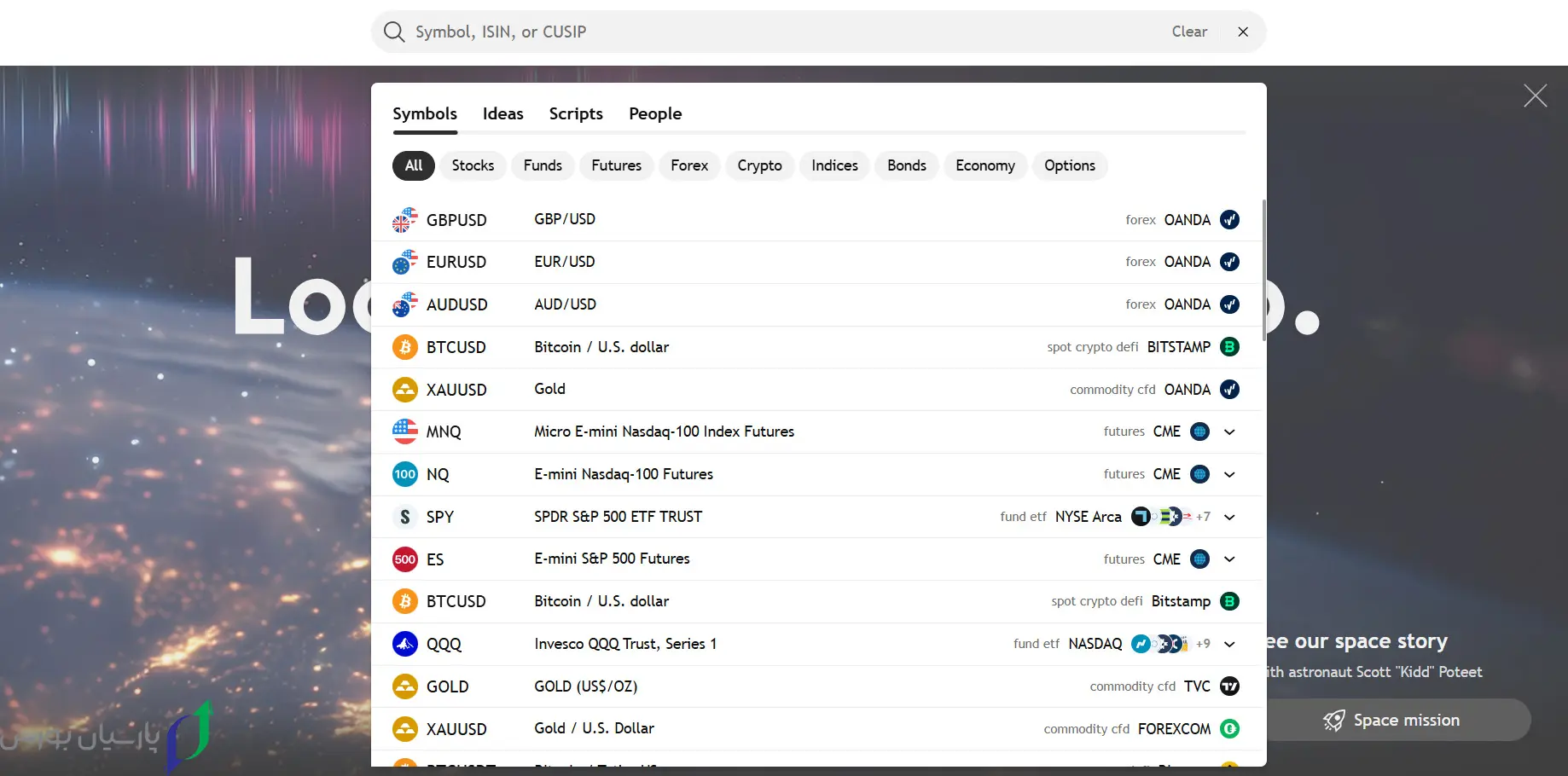Click the FOREXCOM green exchange icon
This screenshot has width=1568, height=776.
[1229, 729]
